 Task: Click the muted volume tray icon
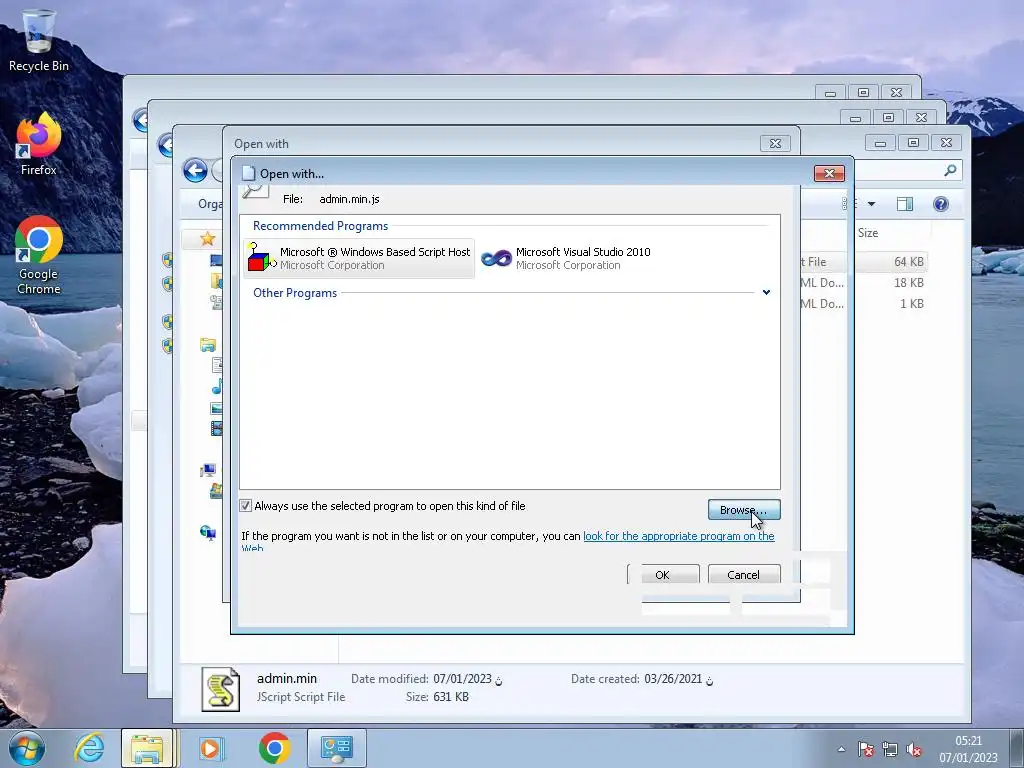[x=914, y=749]
